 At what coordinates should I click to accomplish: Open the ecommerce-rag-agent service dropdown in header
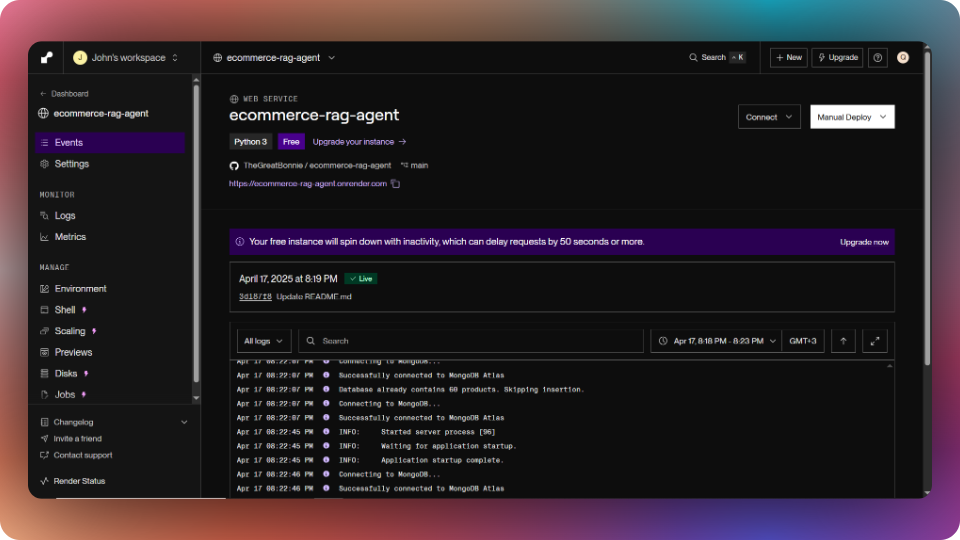coord(274,58)
